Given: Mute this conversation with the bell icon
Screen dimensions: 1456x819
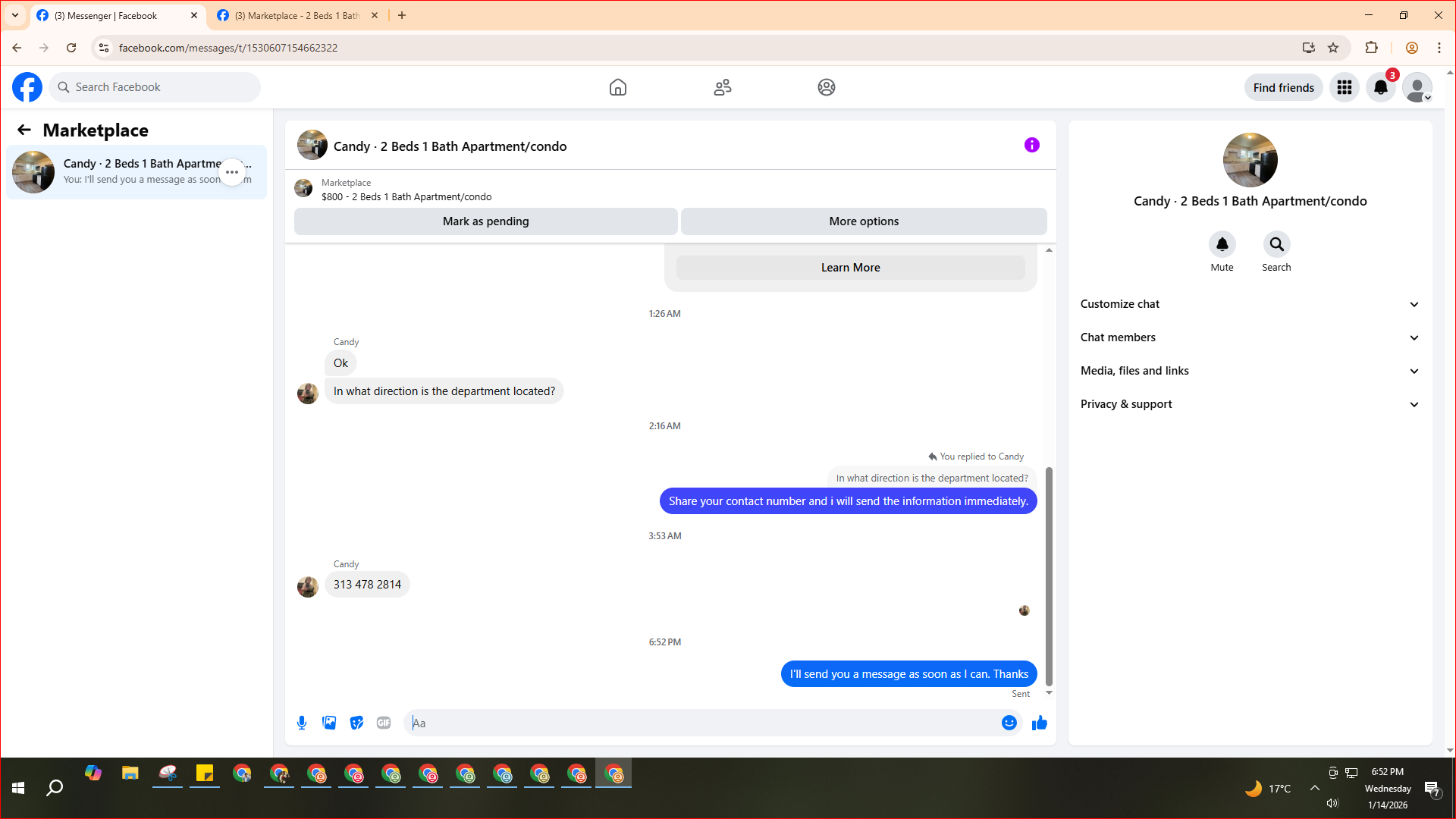Looking at the screenshot, I should pyautogui.click(x=1222, y=244).
